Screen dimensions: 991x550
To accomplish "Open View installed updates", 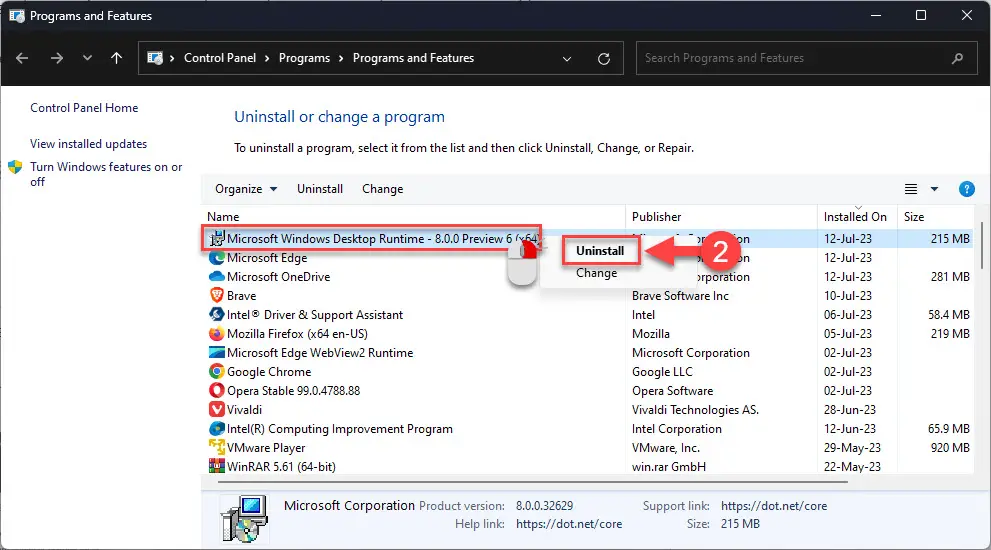I will point(88,144).
